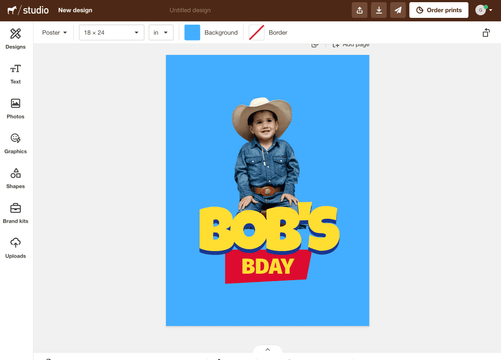The image size is (501, 360).
Task: Click the rotate orientation icon at toolbar right
Action: [x=486, y=33]
